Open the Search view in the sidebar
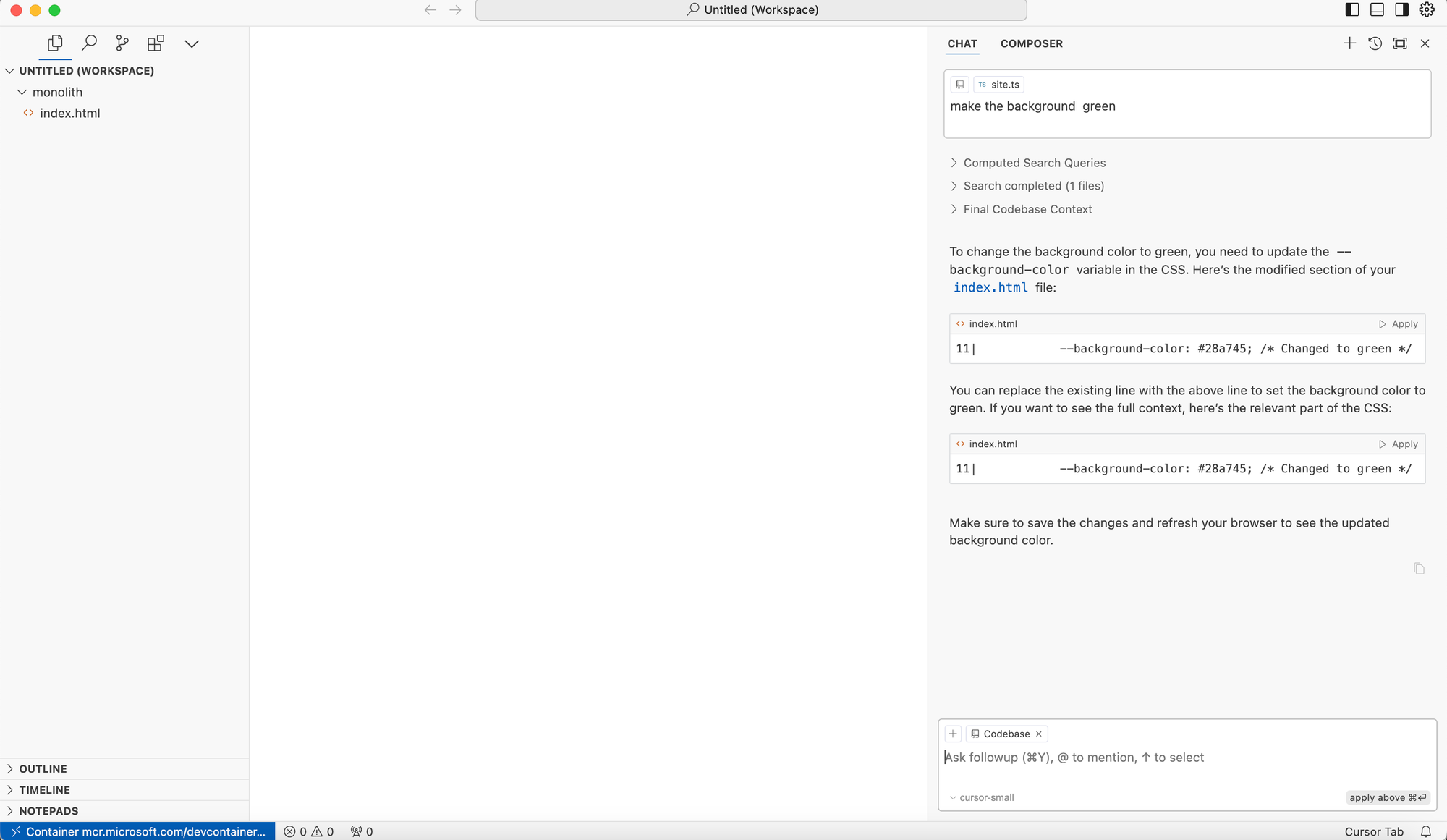 [89, 43]
